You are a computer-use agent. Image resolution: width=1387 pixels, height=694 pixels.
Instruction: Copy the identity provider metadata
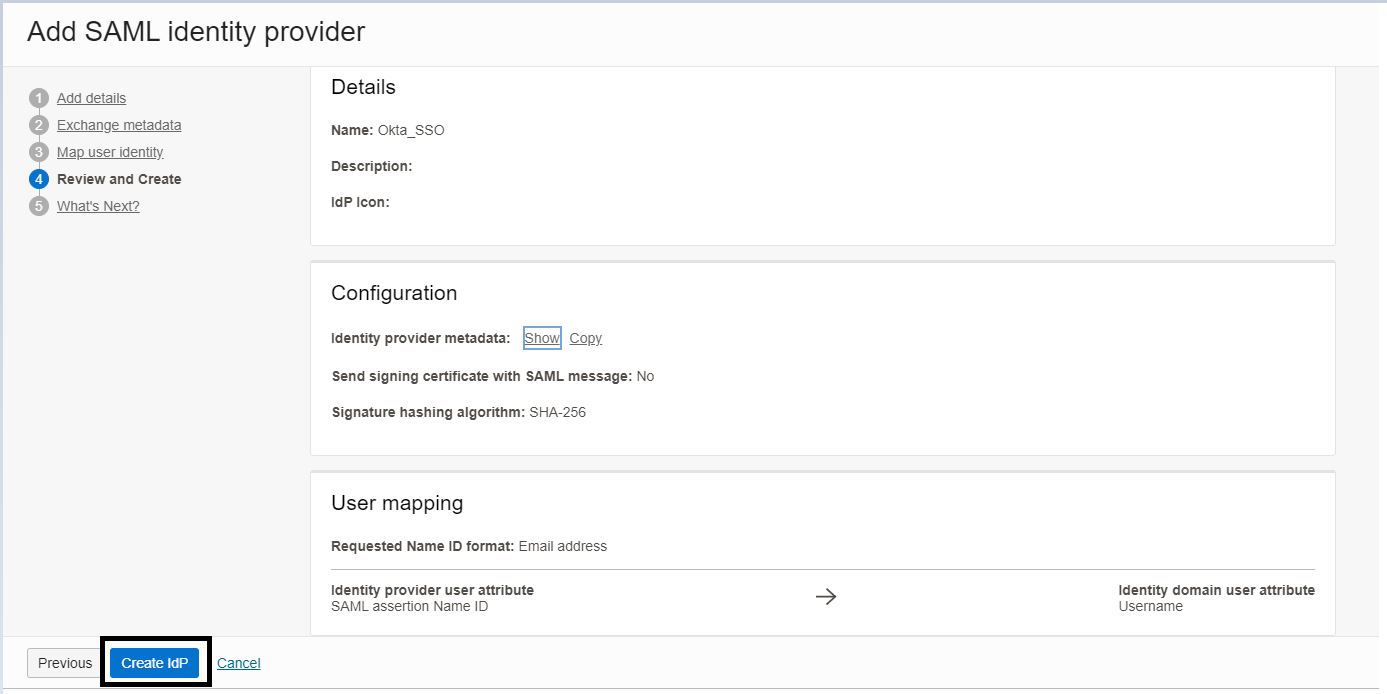pos(585,338)
